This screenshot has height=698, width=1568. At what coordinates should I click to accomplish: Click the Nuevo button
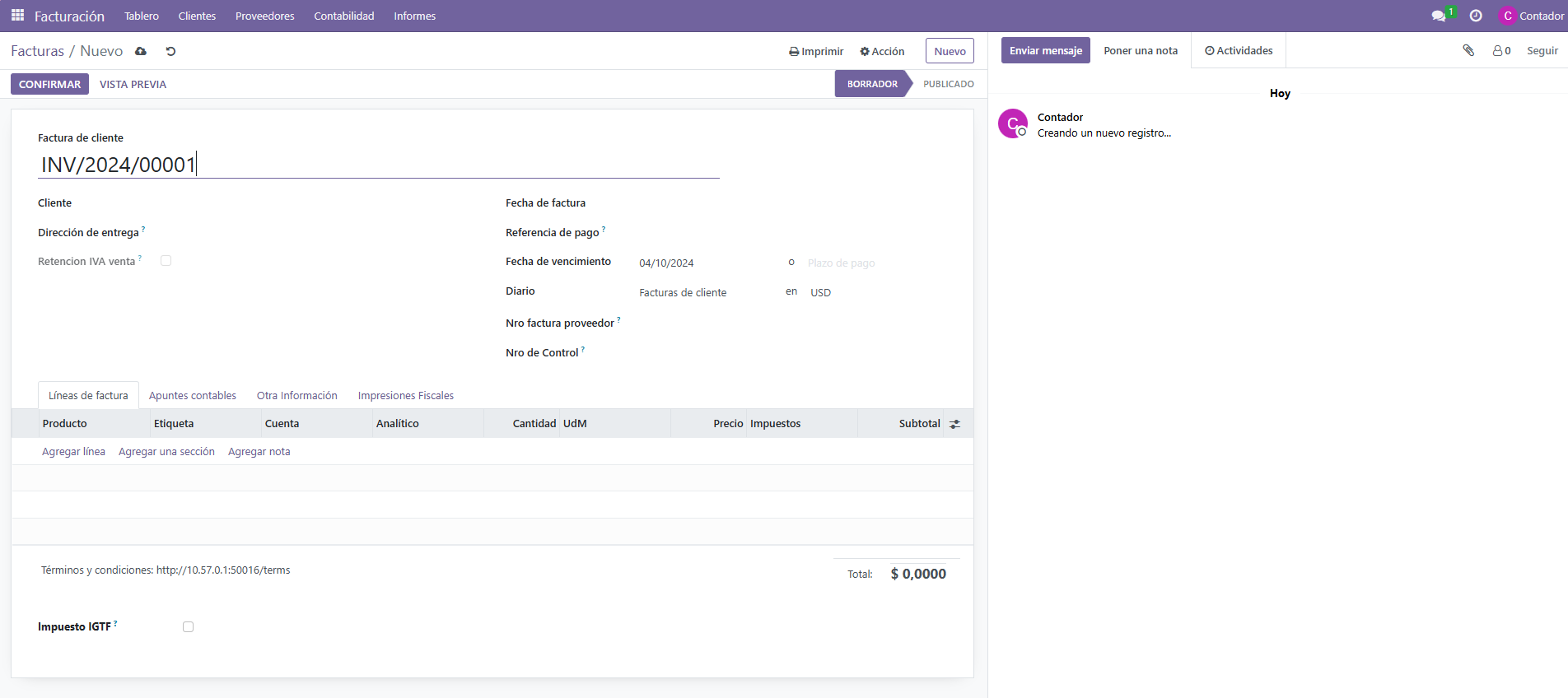[x=950, y=51]
